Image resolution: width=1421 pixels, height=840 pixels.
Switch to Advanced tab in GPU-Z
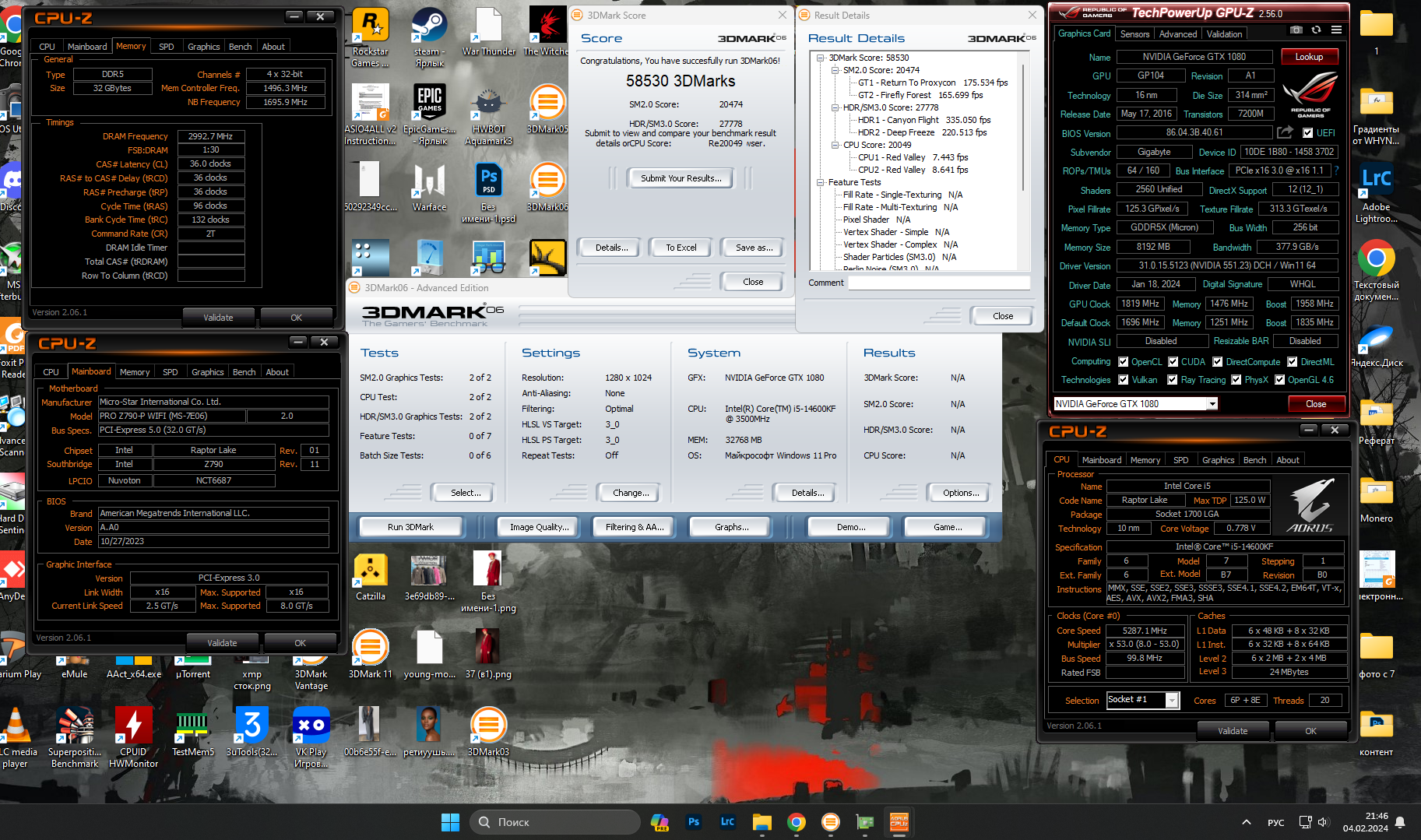(1178, 34)
